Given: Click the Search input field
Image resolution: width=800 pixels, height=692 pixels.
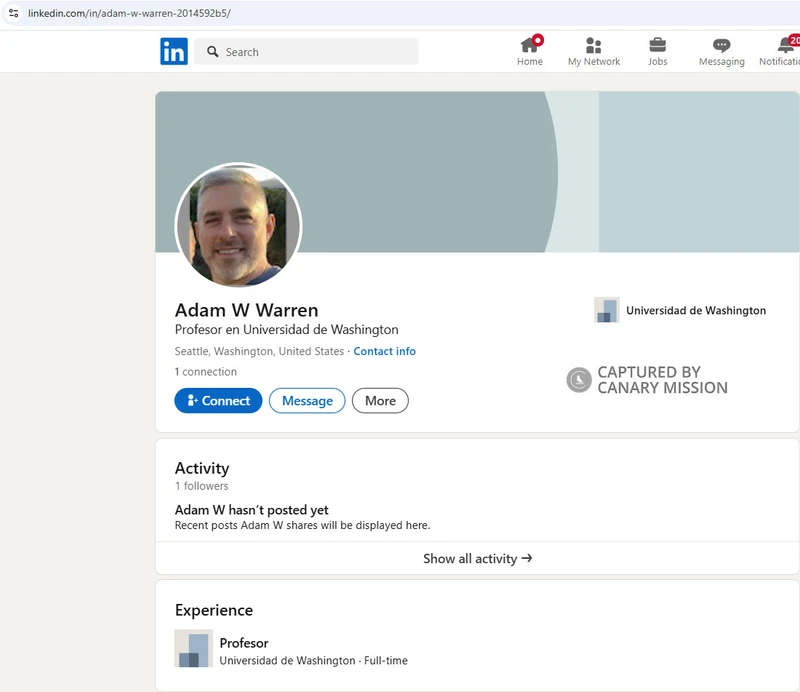Looking at the screenshot, I should coord(306,52).
